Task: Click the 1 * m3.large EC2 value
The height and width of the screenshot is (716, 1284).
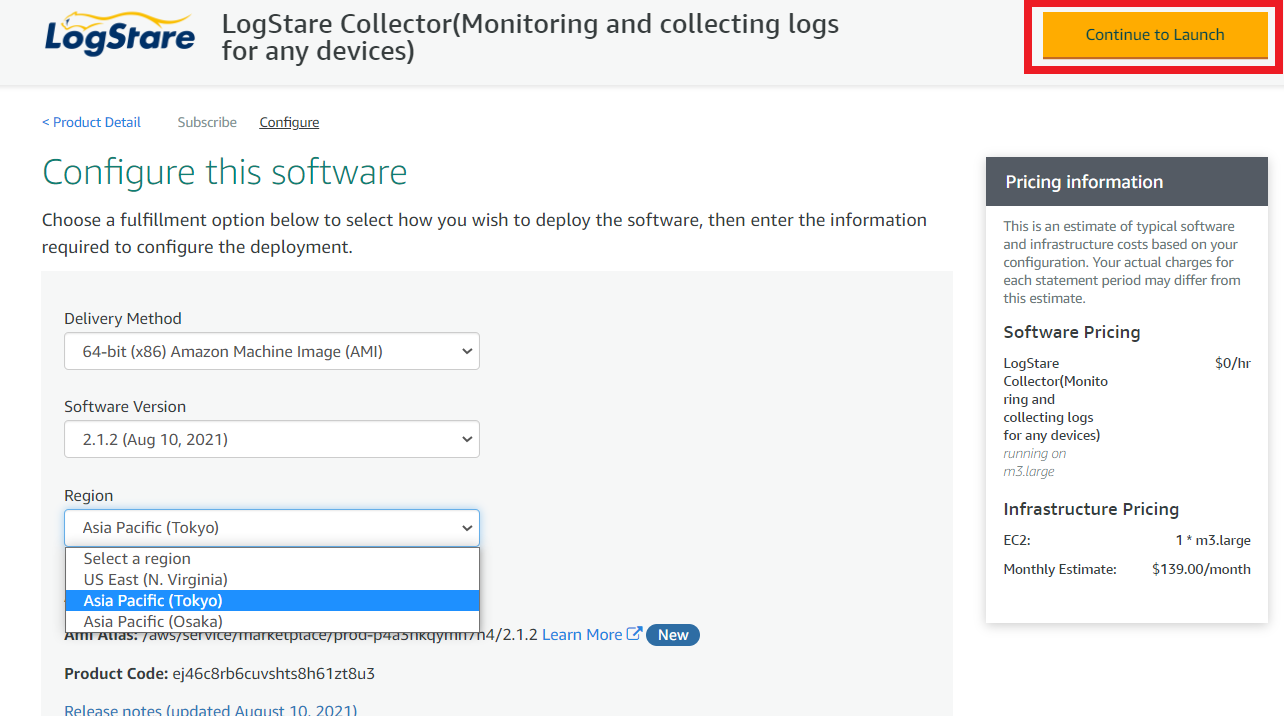Action: point(1213,540)
